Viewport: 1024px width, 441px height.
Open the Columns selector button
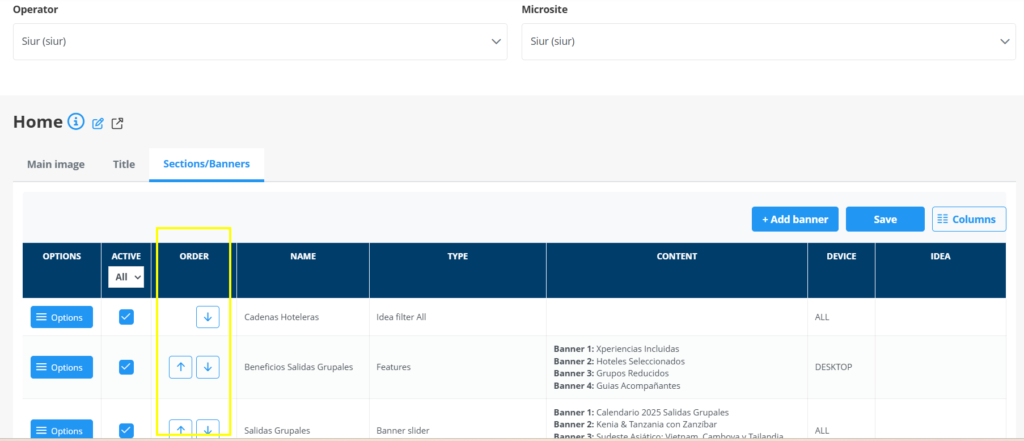(968, 219)
